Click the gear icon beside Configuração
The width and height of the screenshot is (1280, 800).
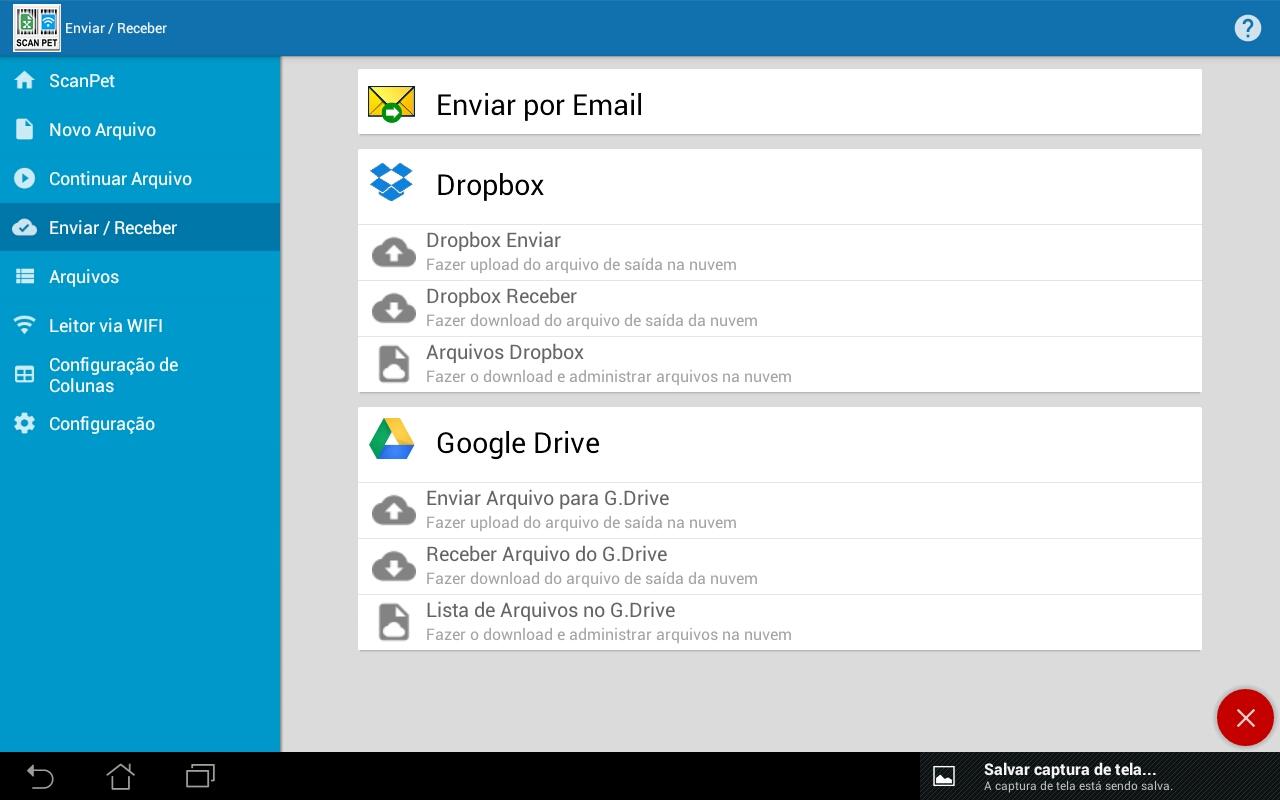pos(25,423)
